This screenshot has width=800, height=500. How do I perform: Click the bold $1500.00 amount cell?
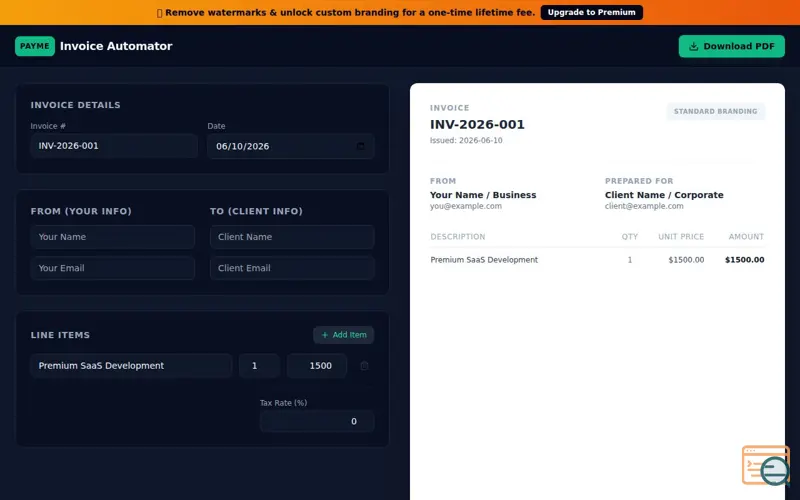coord(744,260)
